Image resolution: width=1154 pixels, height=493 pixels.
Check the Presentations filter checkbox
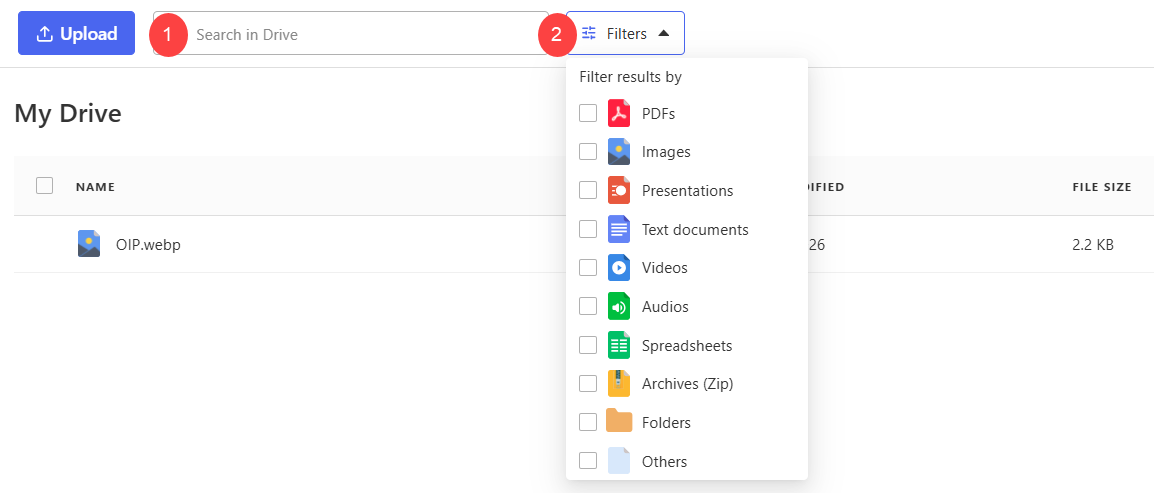click(x=587, y=191)
